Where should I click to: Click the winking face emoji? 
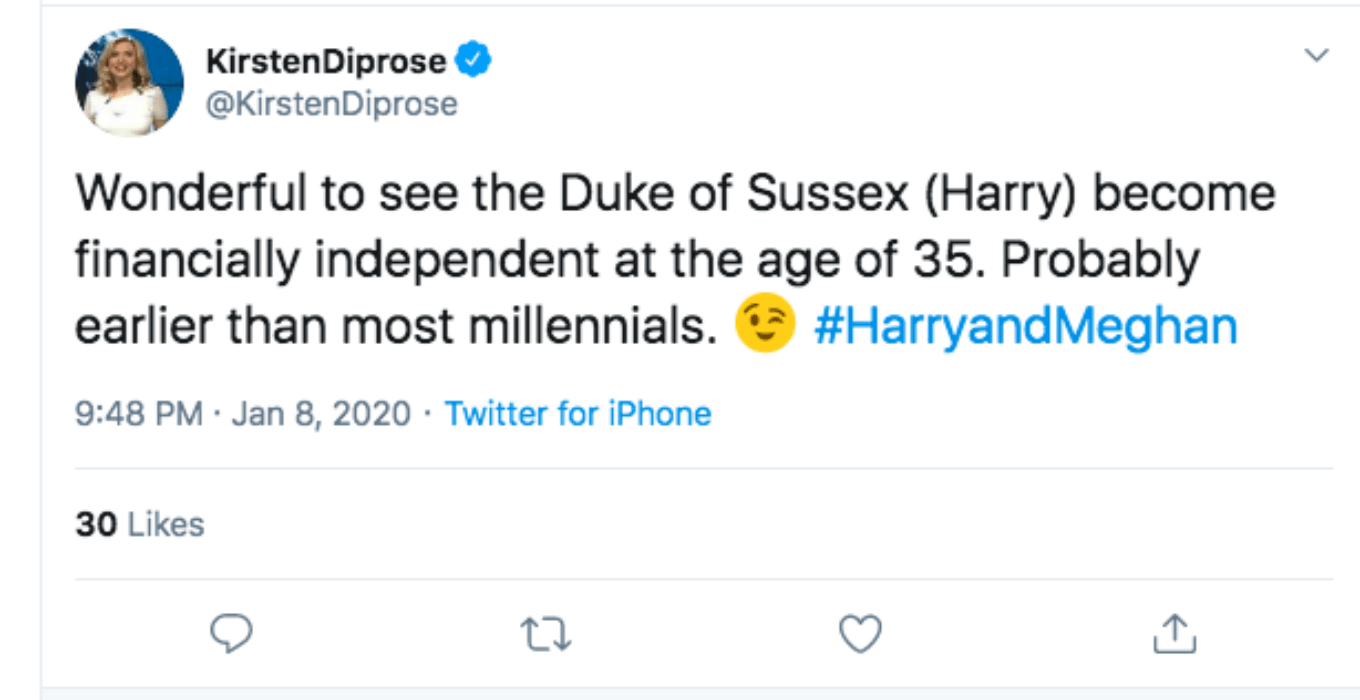(764, 327)
